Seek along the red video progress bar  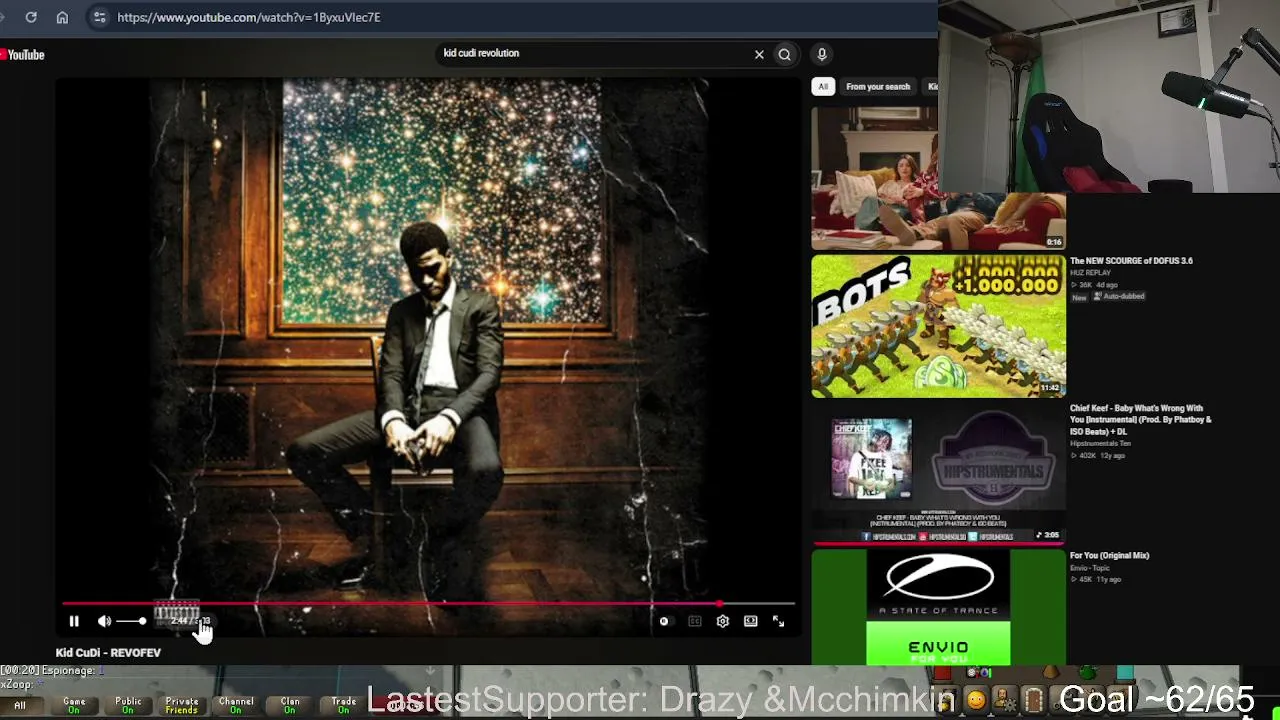pos(428,604)
